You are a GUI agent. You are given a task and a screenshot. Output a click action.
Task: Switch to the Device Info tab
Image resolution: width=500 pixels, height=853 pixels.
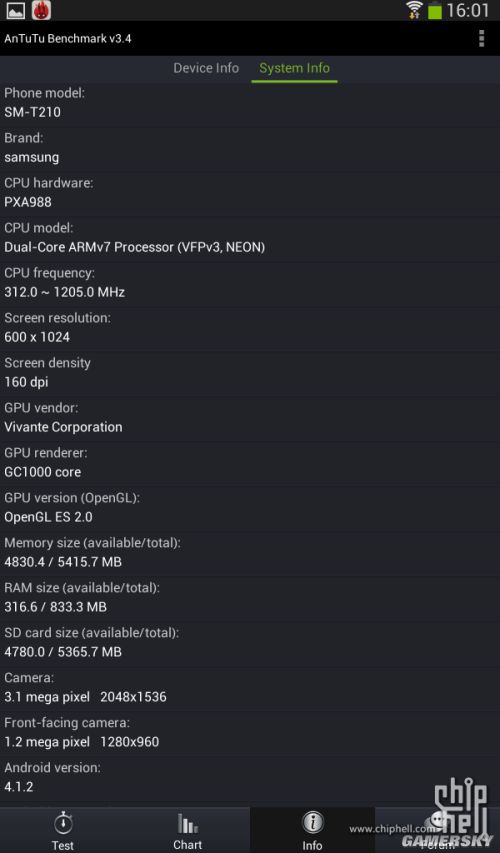(206, 68)
